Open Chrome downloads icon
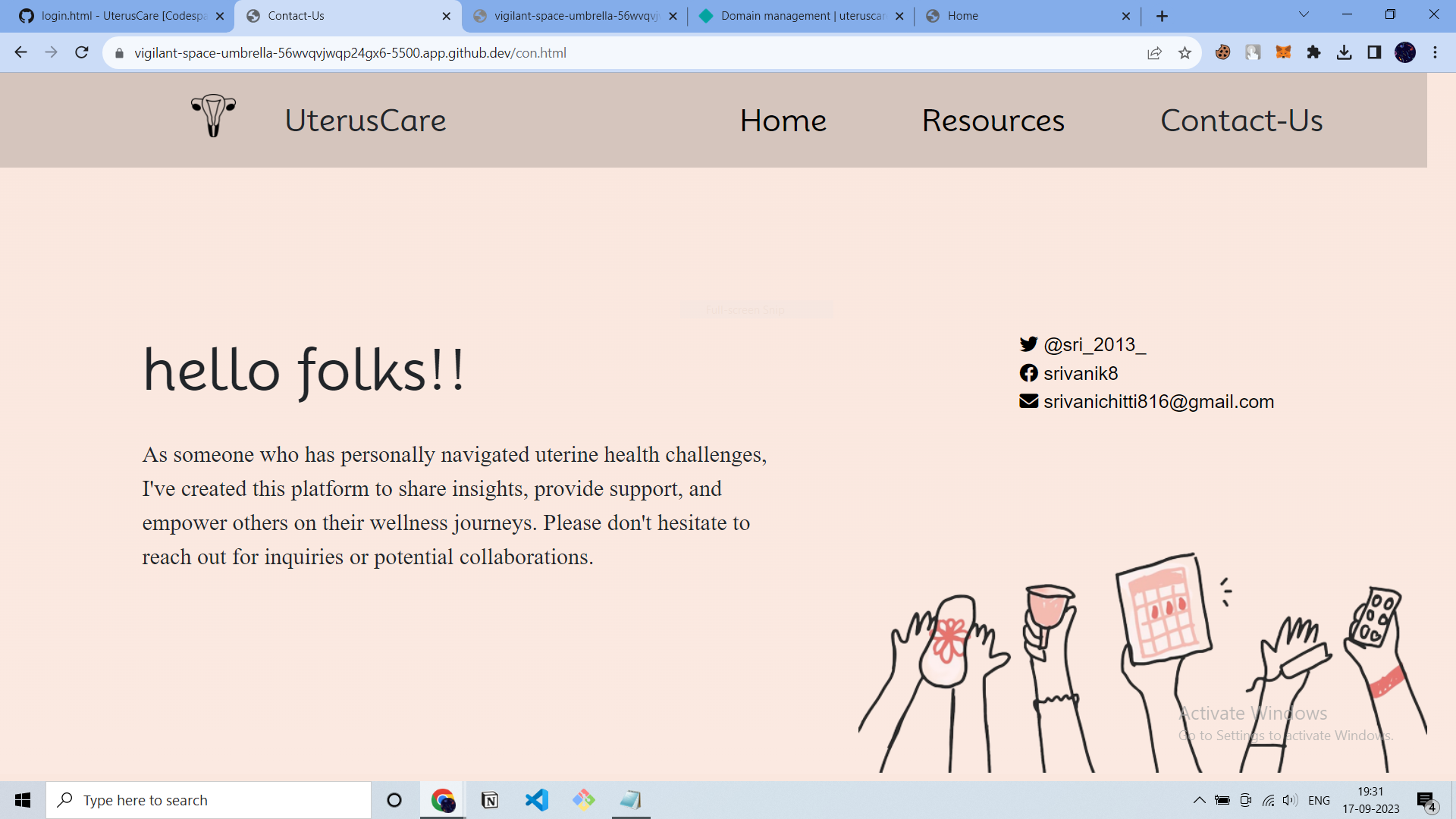The image size is (1456, 819). (1344, 52)
